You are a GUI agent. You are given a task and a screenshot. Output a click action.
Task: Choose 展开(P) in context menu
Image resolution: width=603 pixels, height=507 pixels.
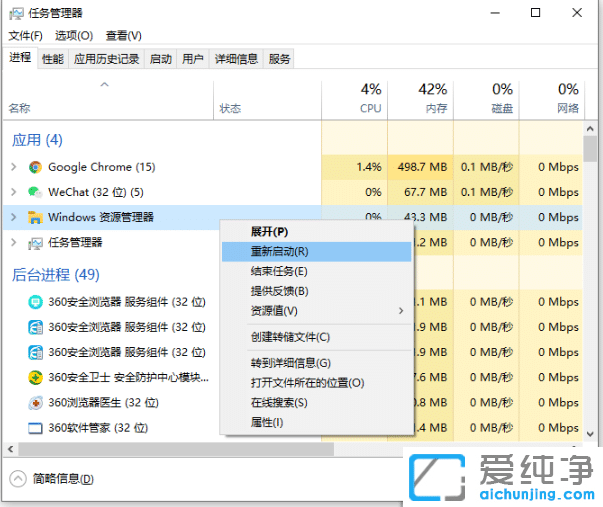(x=316, y=232)
